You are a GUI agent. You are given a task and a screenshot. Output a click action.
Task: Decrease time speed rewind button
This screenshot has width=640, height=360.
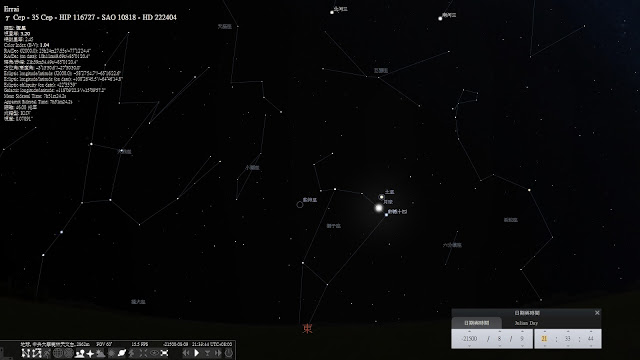(x=186, y=353)
